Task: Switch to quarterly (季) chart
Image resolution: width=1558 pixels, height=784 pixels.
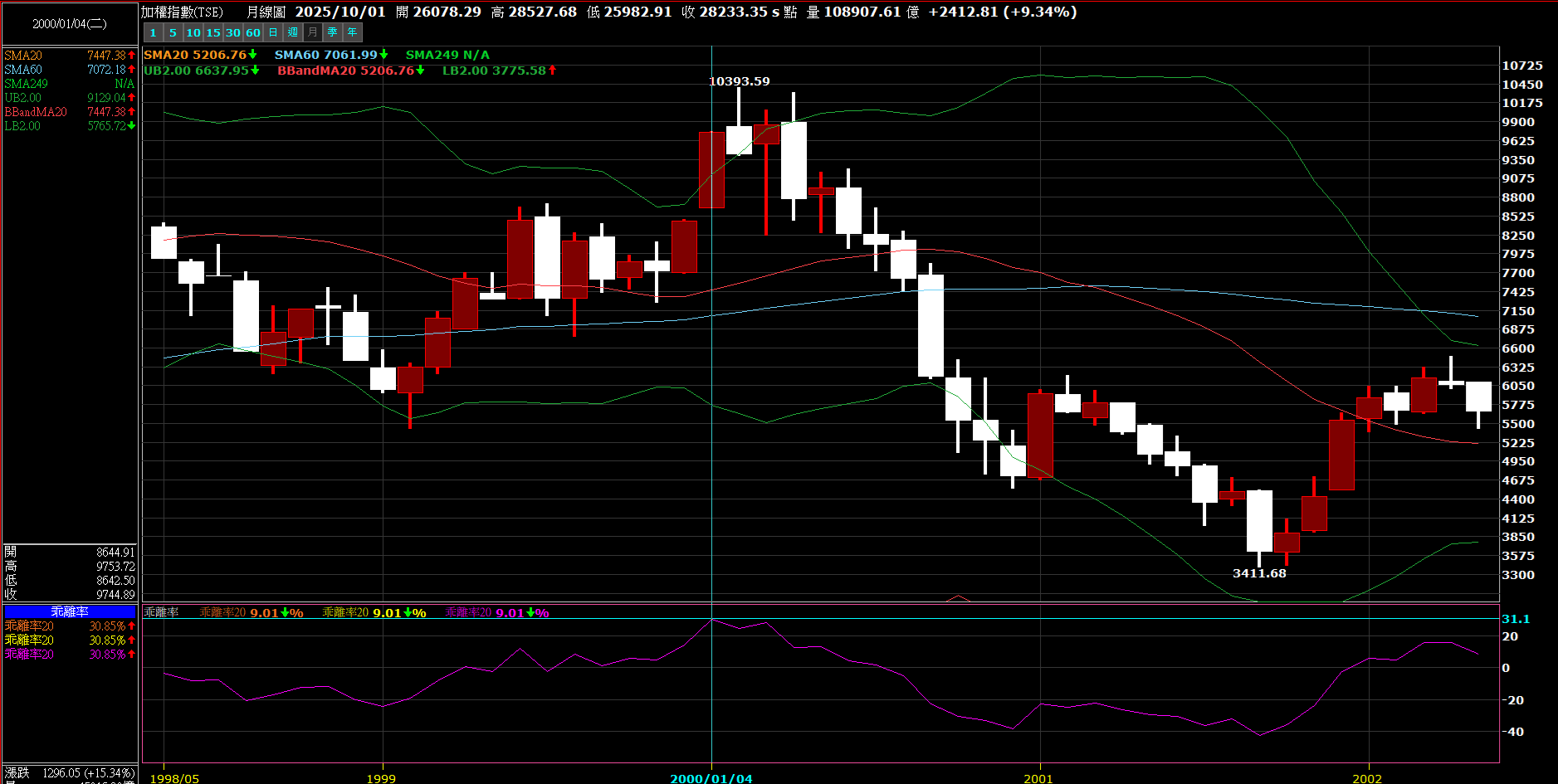Action: tap(333, 32)
